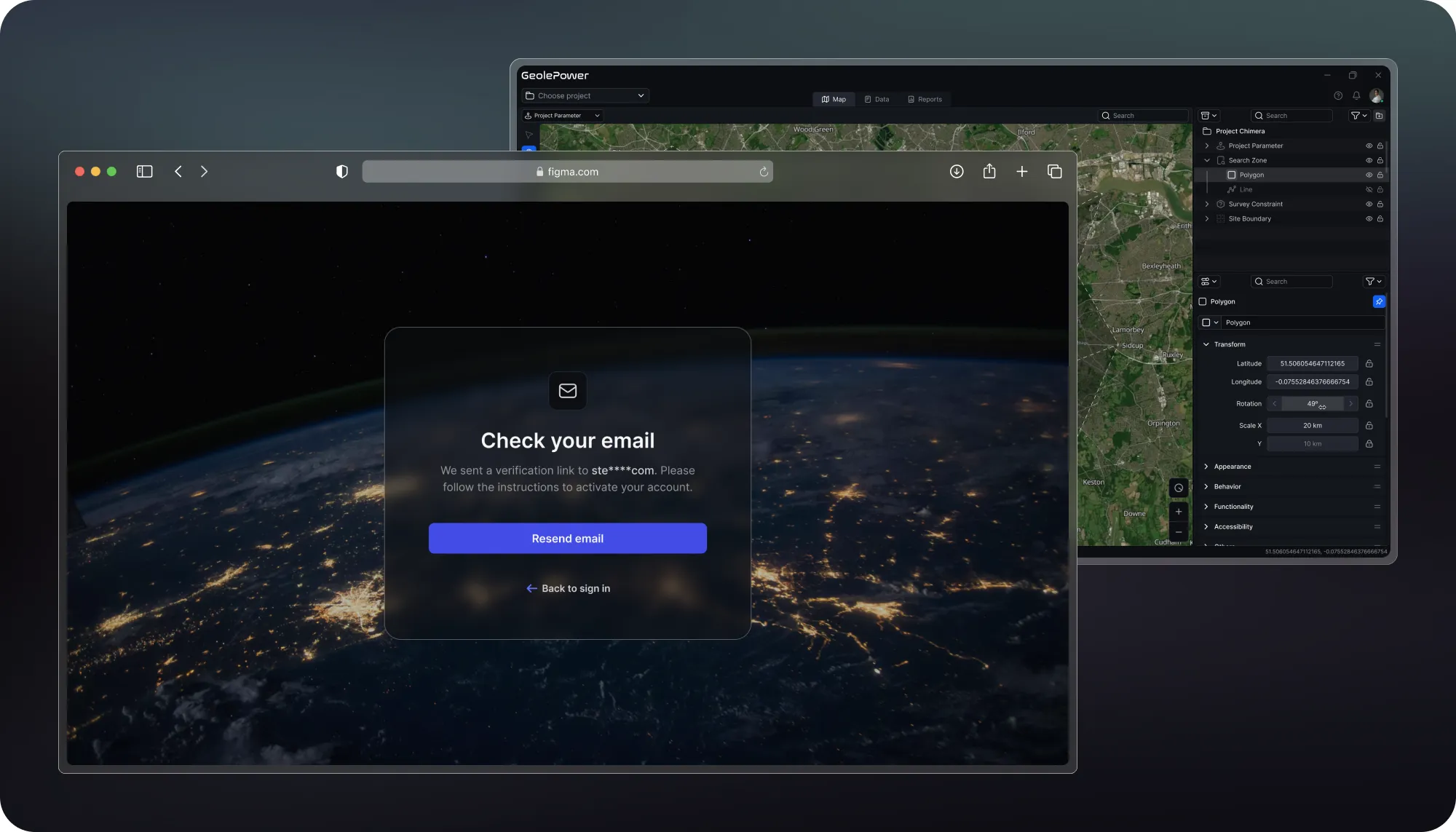1456x832 pixels.
Task: Click the add-folder icon in the layers panel
Action: (1380, 116)
